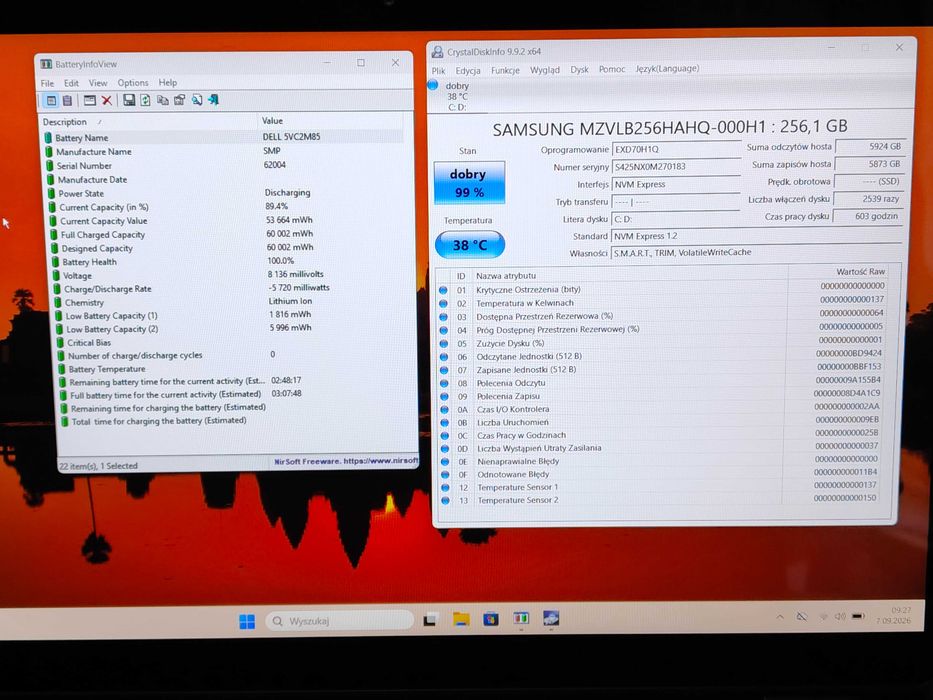Open the Dysk menu in CrystalDiskInfo
The height and width of the screenshot is (700, 933).
tap(579, 70)
